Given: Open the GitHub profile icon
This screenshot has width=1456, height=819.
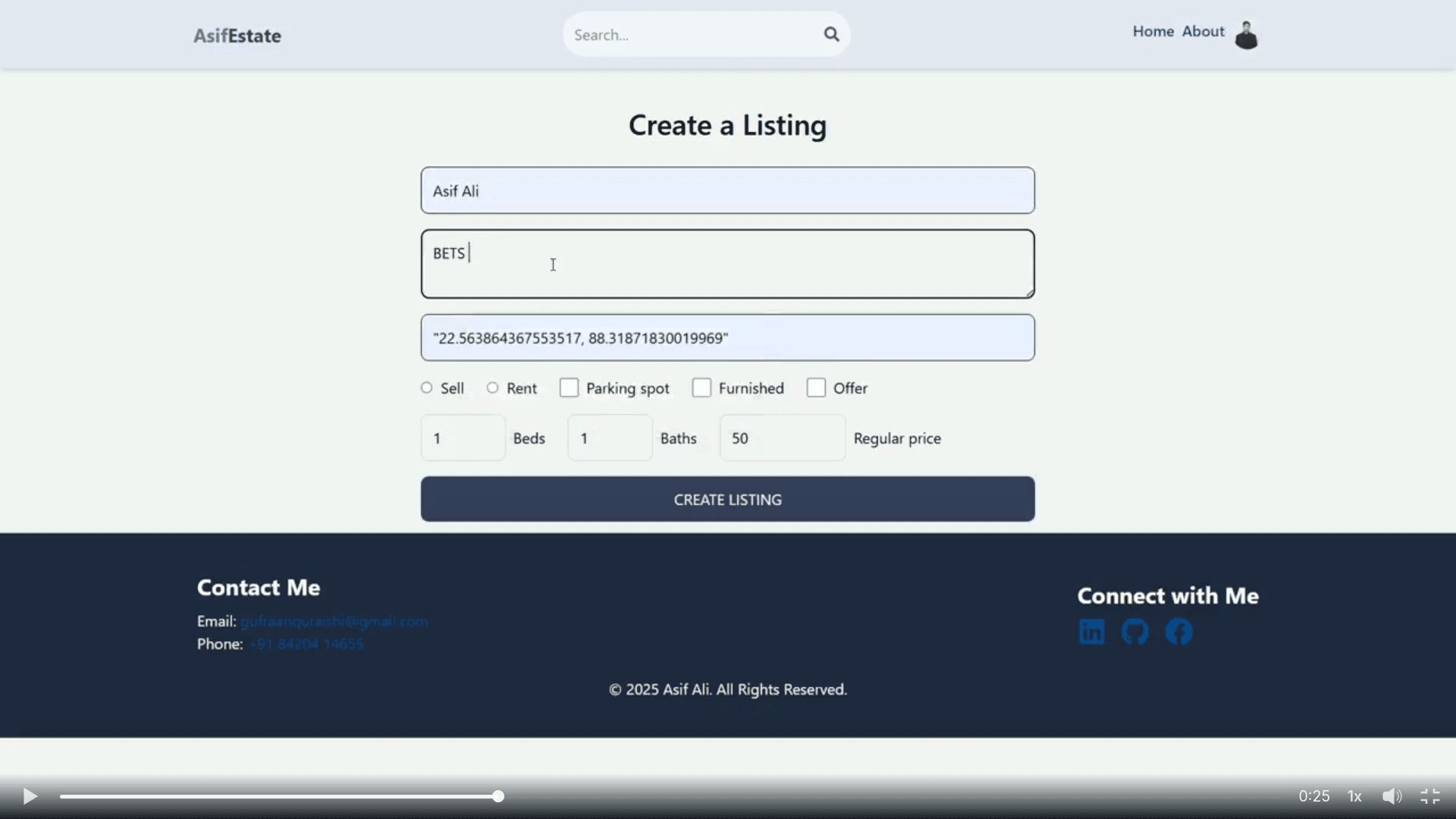Looking at the screenshot, I should (x=1135, y=632).
